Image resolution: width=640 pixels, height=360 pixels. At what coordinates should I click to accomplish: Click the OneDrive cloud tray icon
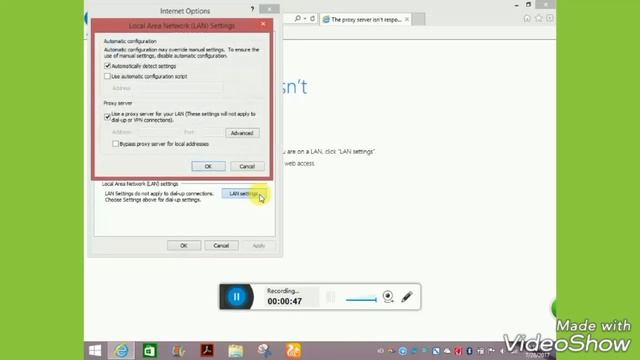447,351
